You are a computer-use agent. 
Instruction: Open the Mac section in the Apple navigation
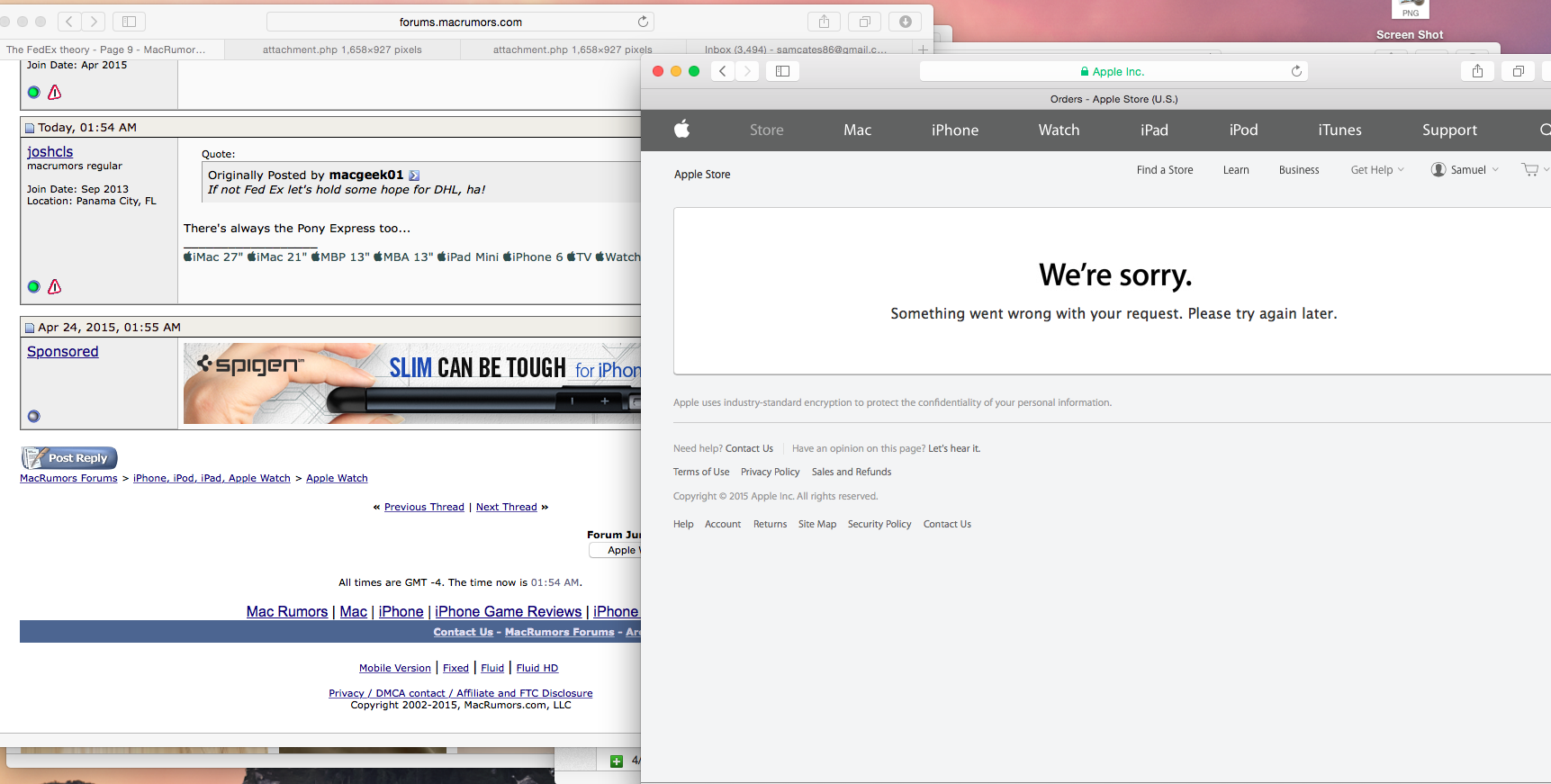click(857, 130)
